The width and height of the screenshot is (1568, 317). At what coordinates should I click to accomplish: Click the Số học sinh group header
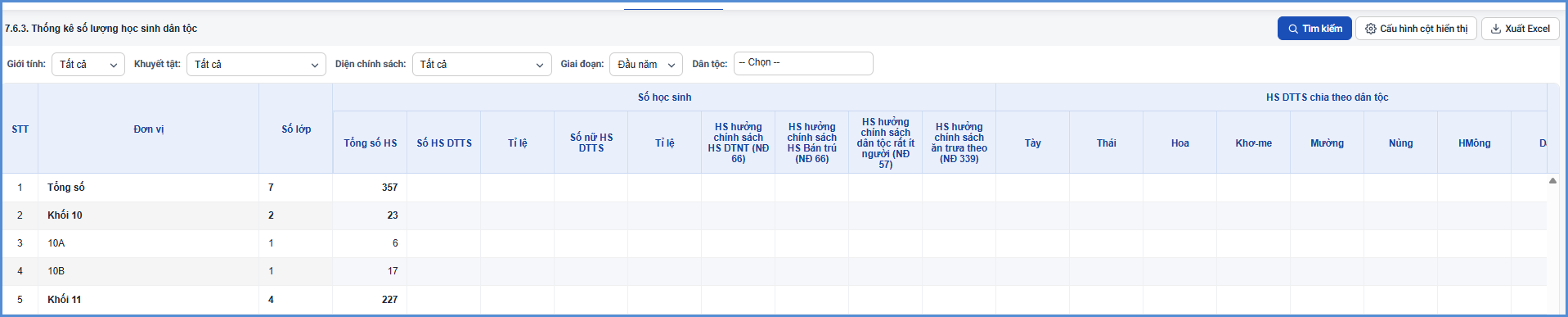[665, 97]
